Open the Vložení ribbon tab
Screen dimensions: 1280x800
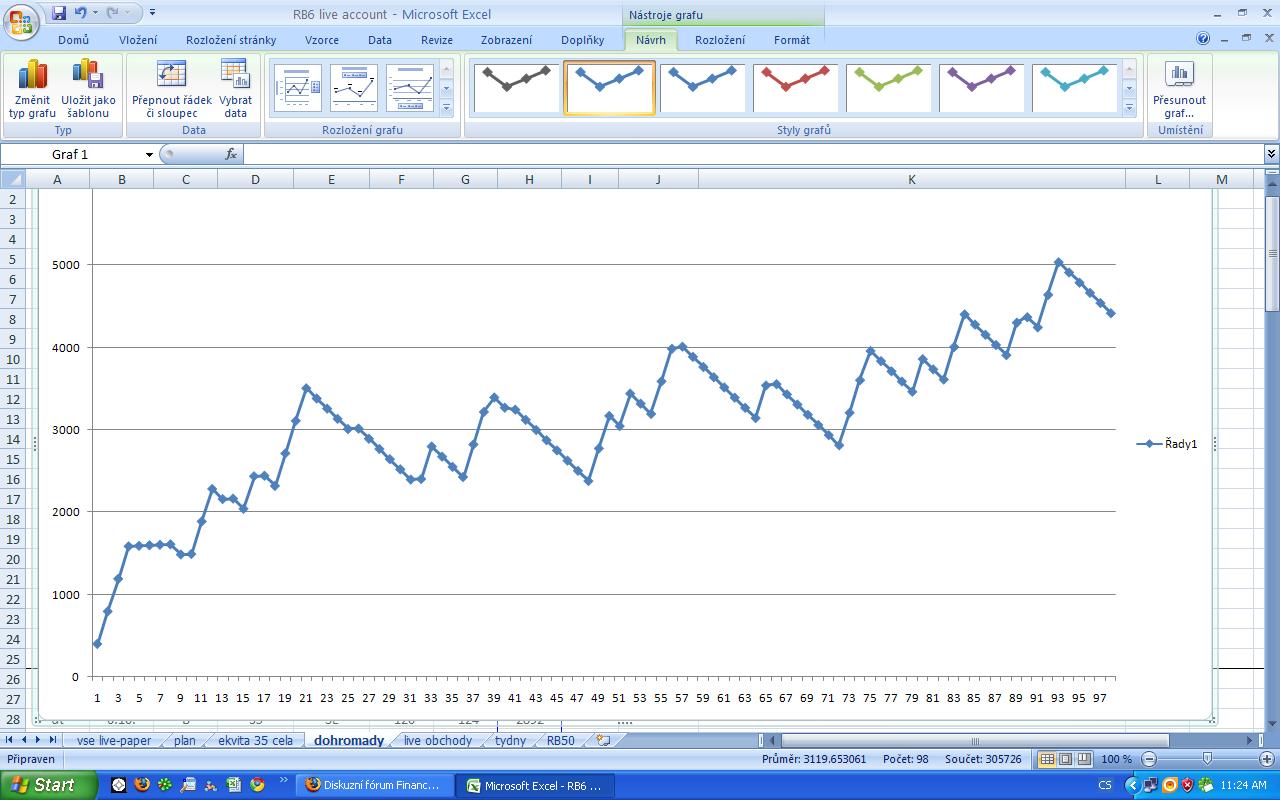pos(138,40)
